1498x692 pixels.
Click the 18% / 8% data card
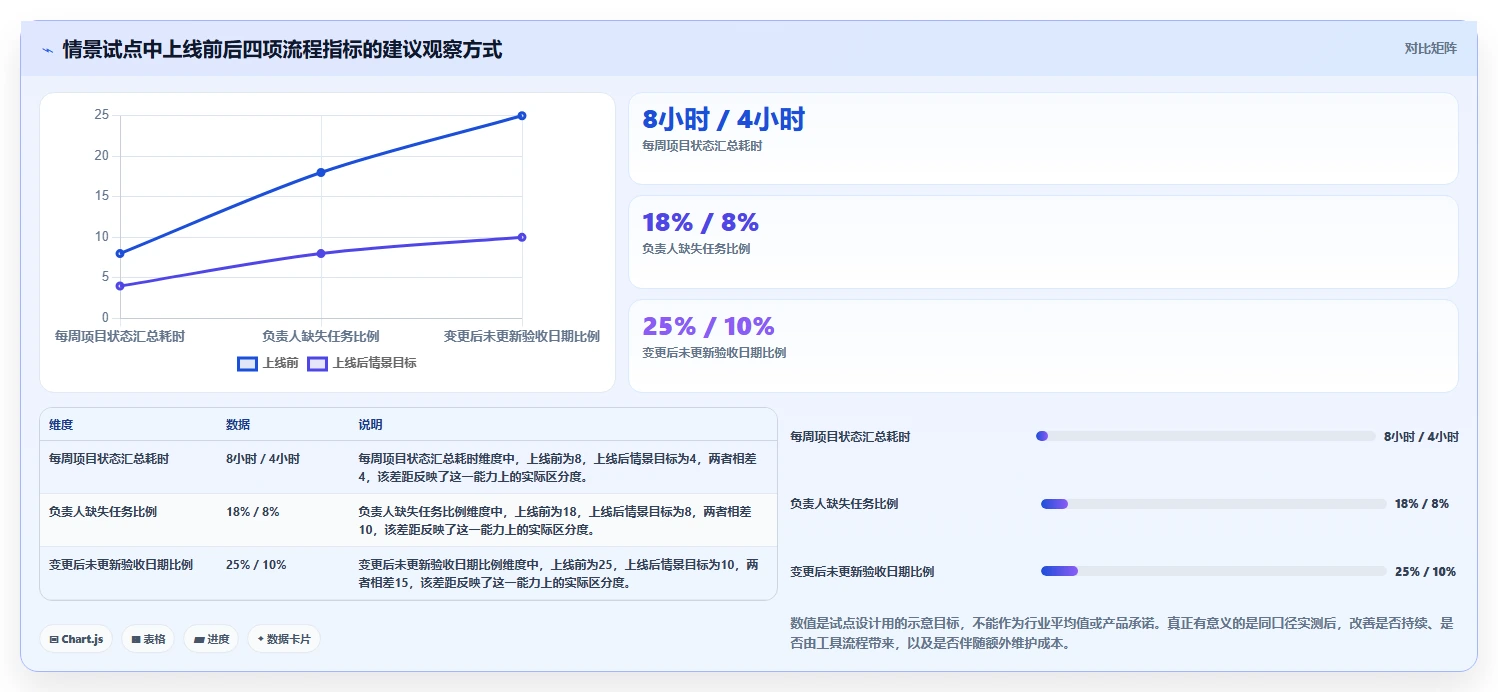click(1043, 242)
